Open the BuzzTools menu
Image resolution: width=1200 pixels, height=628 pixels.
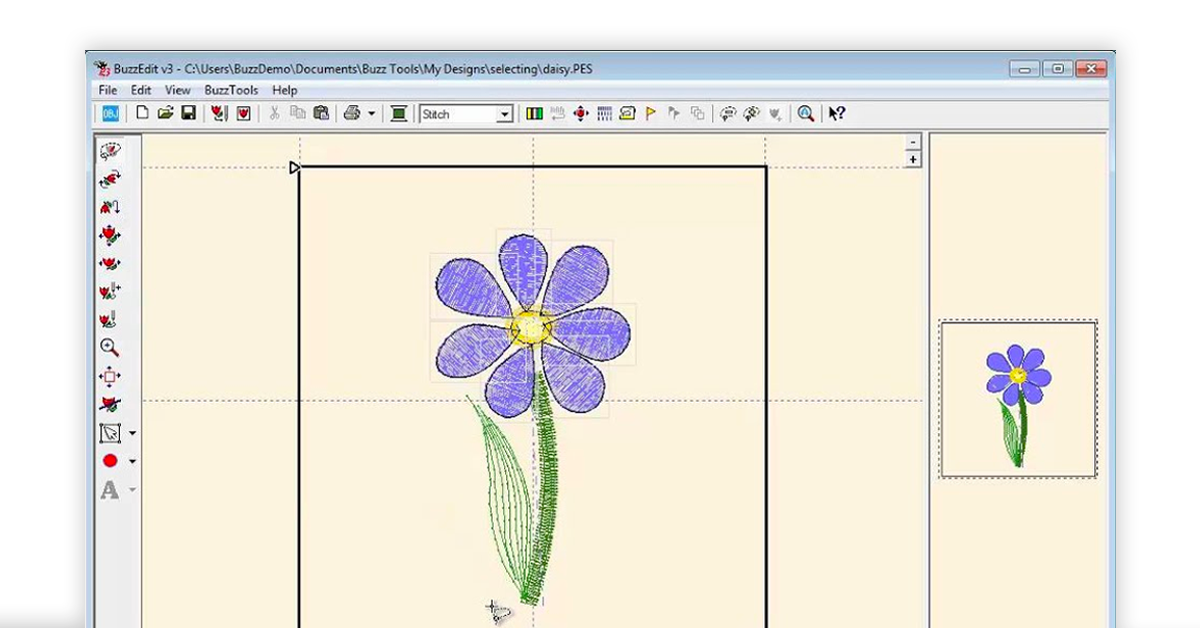pos(231,90)
